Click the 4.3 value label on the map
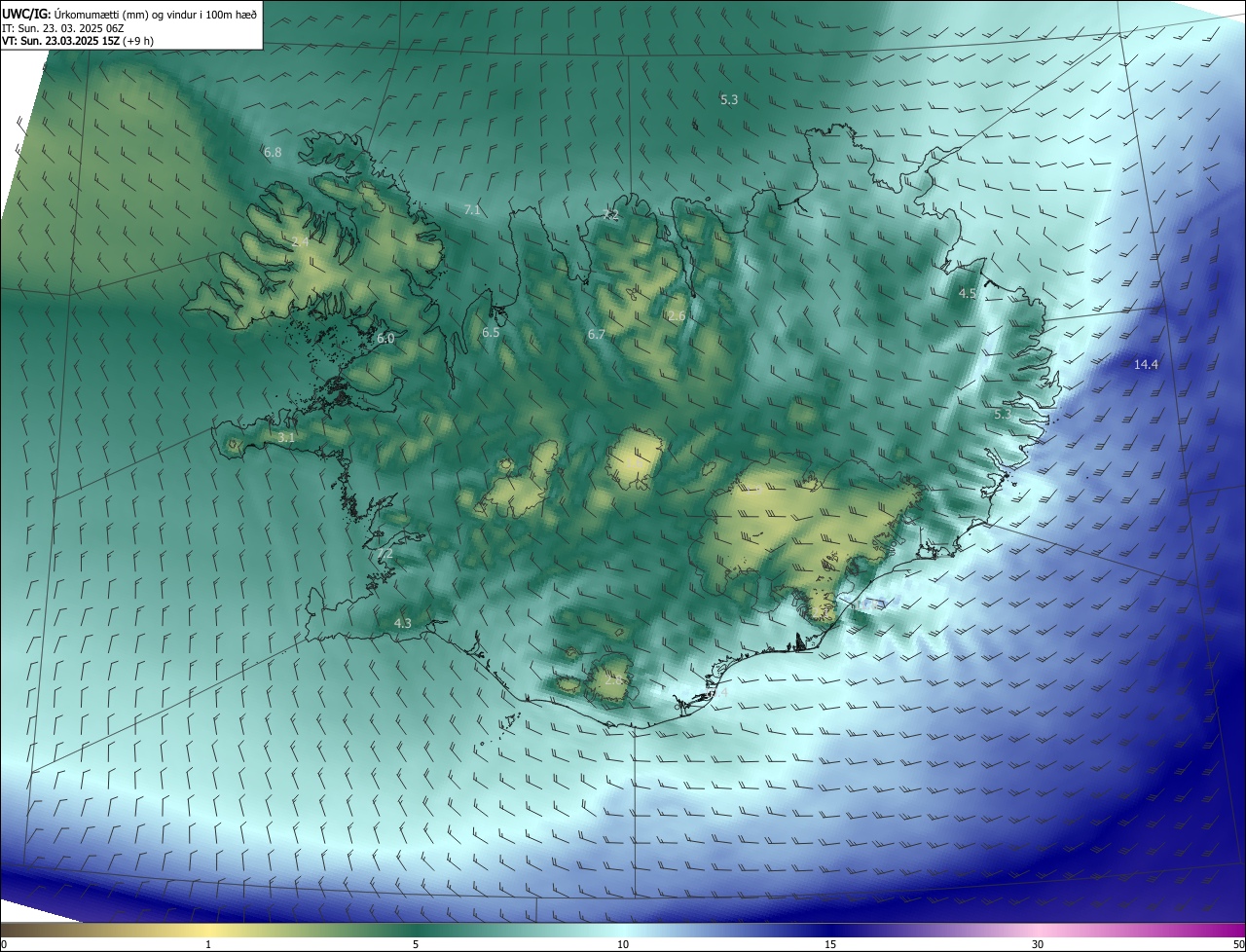Viewport: 1246px width, 952px height. 403,623
